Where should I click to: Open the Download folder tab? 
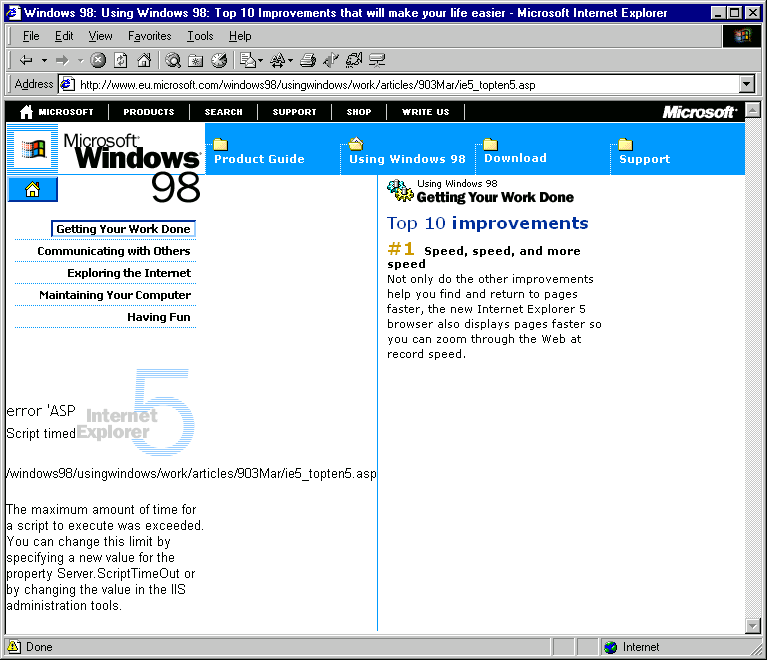coord(516,158)
